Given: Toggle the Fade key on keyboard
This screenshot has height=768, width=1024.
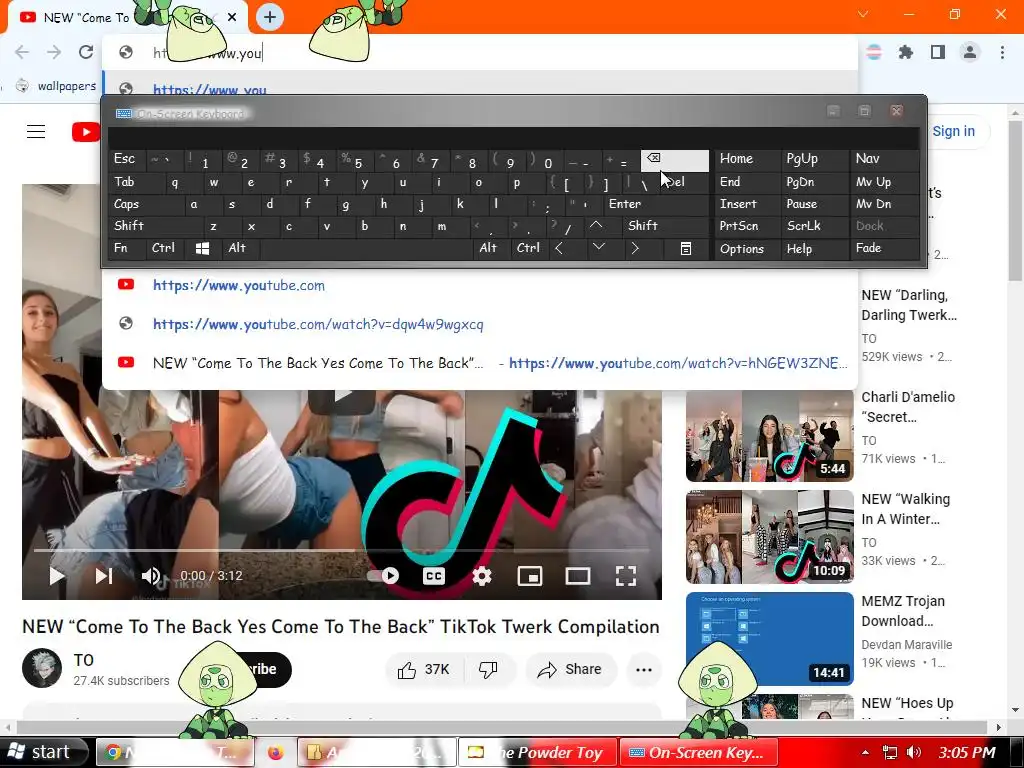Looking at the screenshot, I should tap(884, 248).
